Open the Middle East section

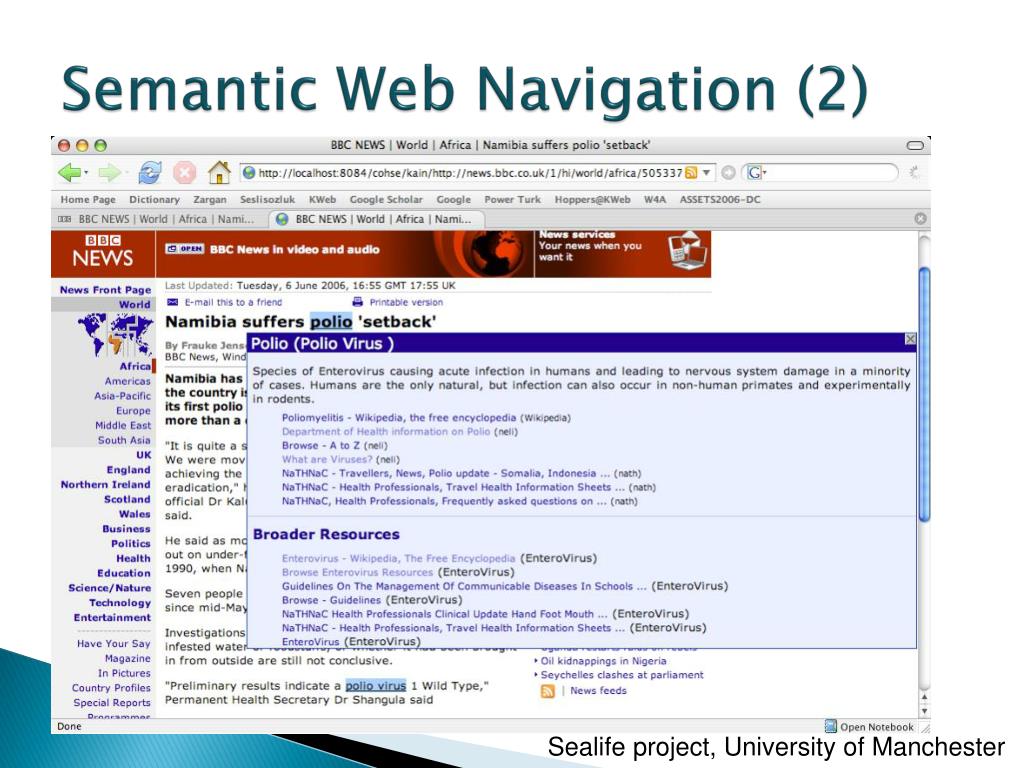(x=123, y=426)
